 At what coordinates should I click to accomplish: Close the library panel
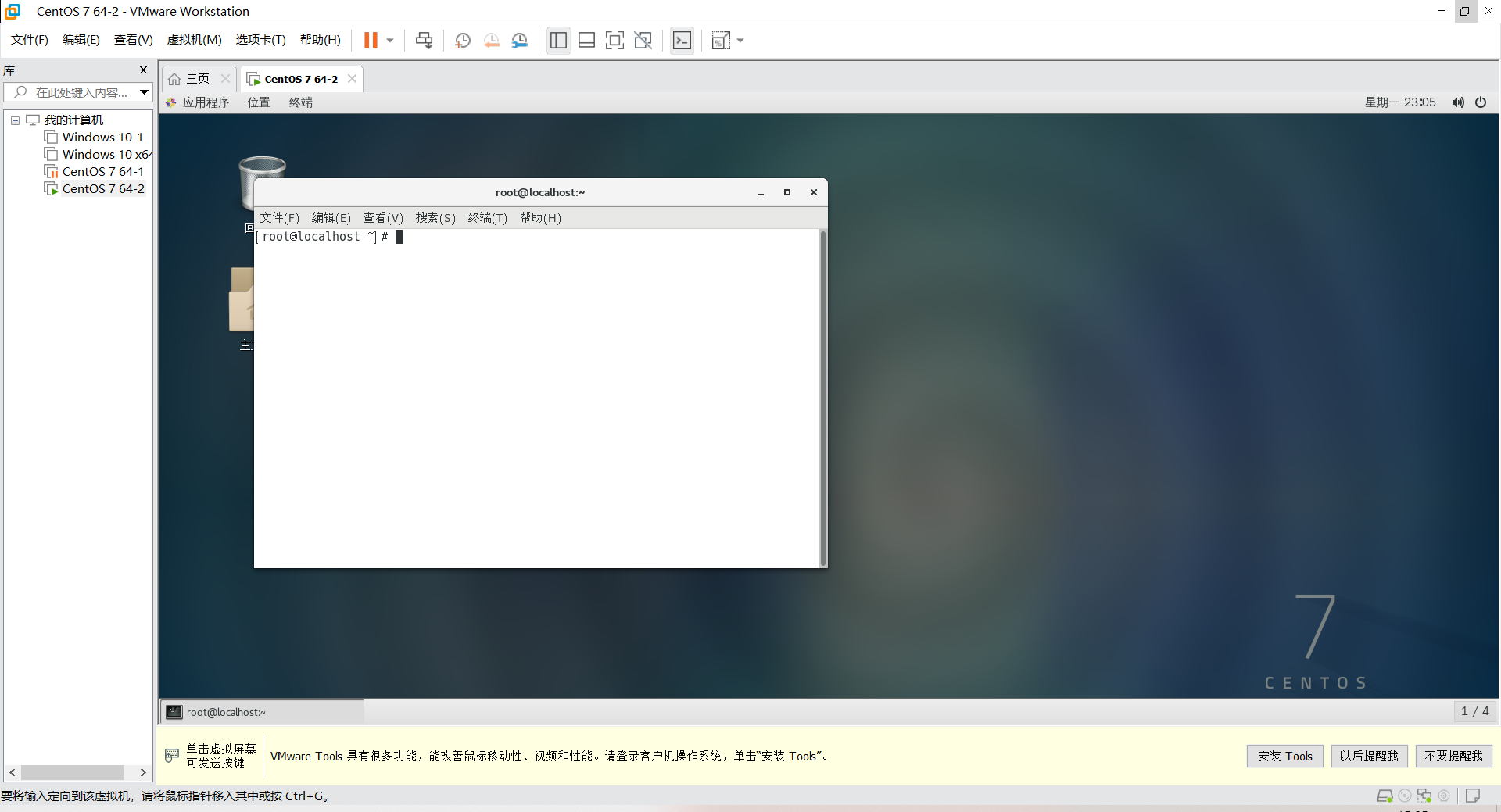point(143,70)
